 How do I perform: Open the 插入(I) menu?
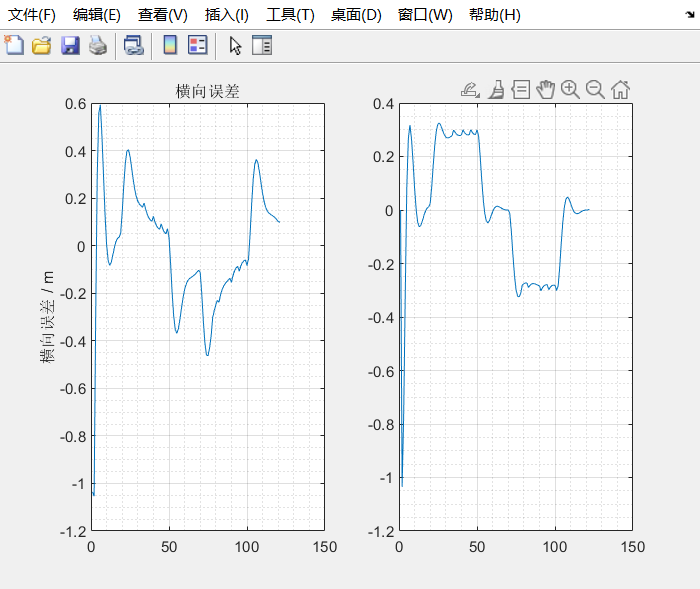coord(227,15)
